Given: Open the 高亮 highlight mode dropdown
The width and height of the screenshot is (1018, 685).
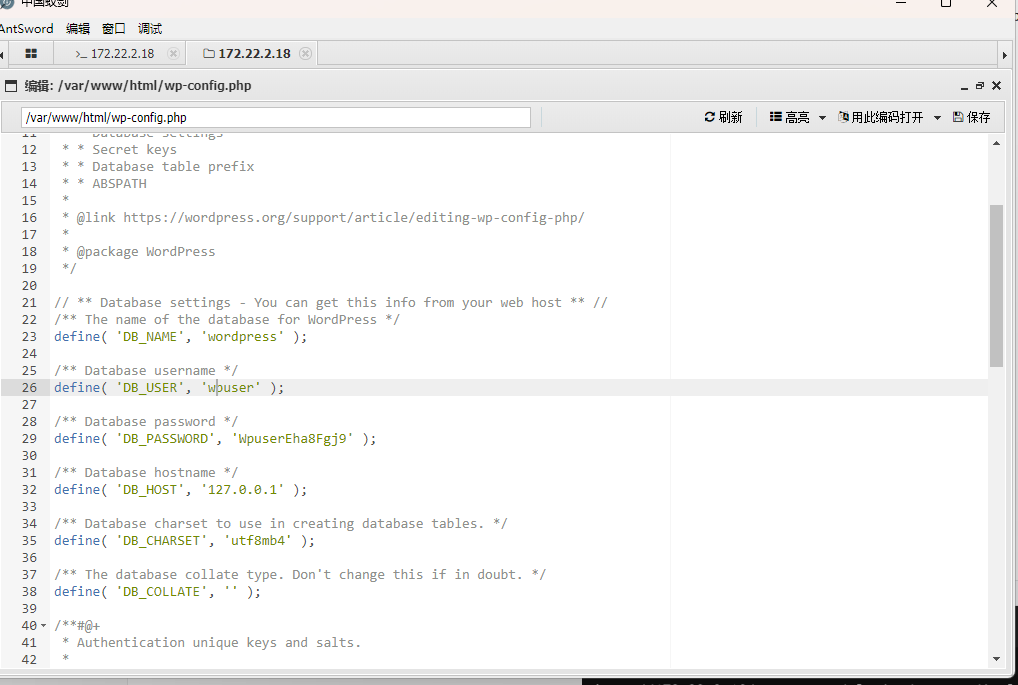Looking at the screenshot, I should (797, 117).
